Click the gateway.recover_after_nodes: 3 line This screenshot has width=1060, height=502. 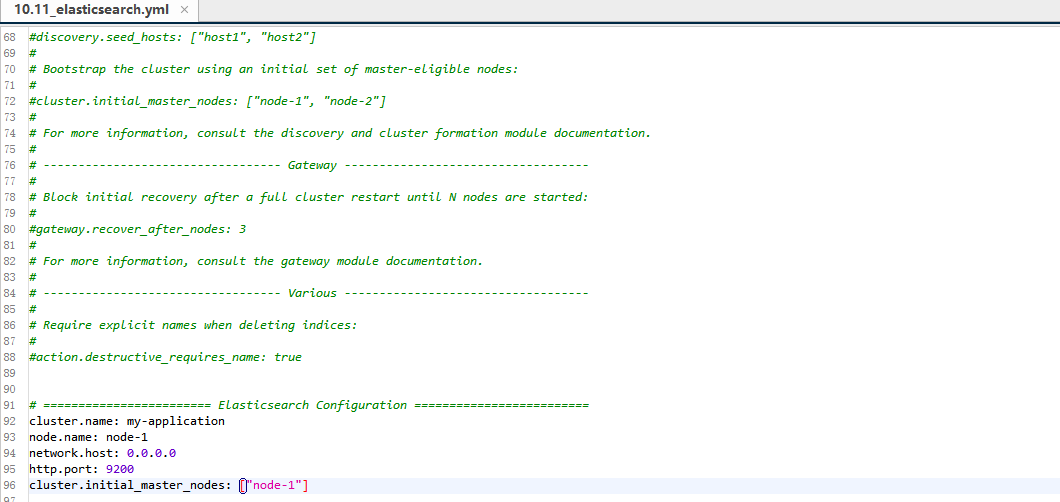coord(137,230)
